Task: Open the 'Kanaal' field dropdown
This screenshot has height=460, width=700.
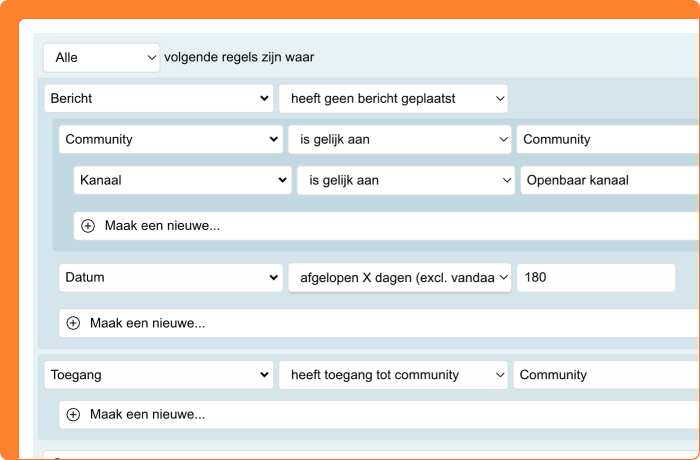Action: point(182,180)
